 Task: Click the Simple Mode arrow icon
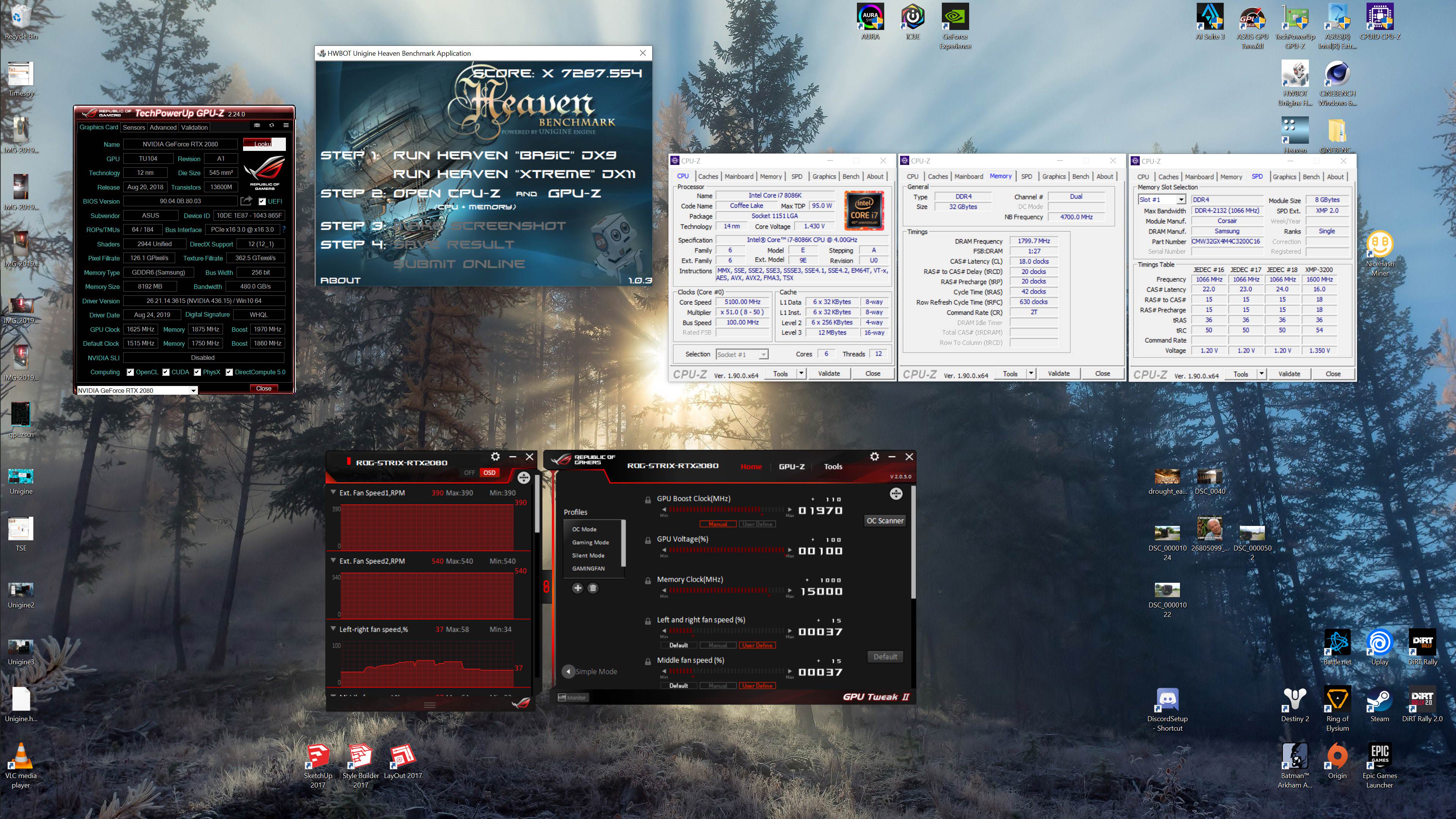click(x=568, y=672)
